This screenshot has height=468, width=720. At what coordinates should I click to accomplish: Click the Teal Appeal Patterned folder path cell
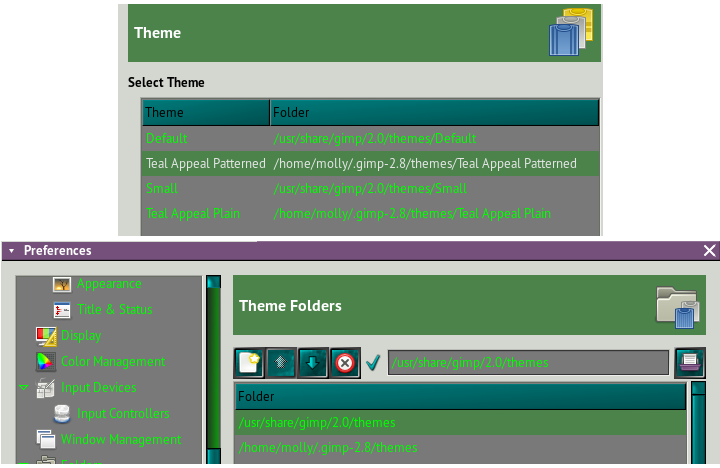tap(425, 164)
